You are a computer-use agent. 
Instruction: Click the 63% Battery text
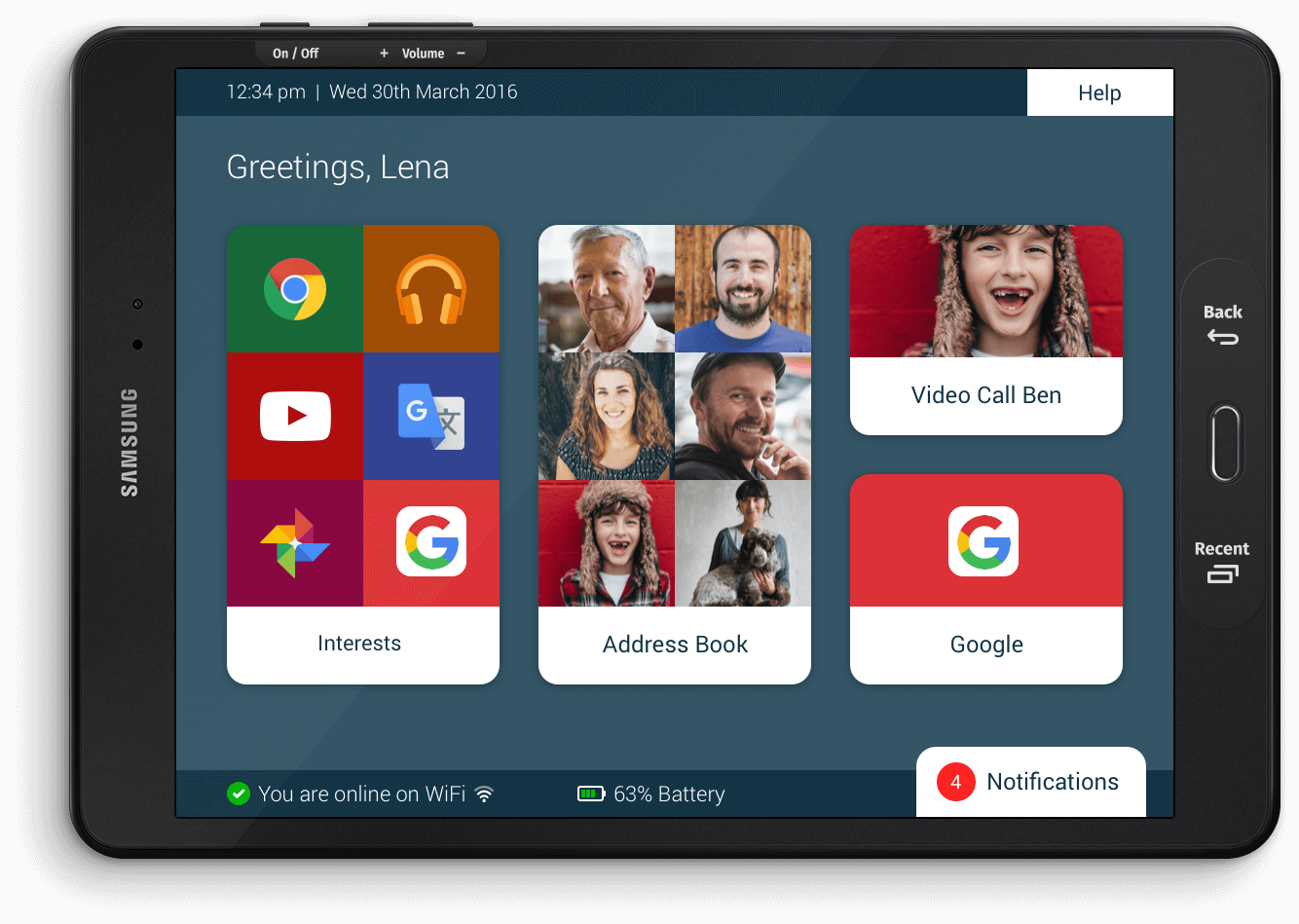pyautogui.click(x=669, y=795)
